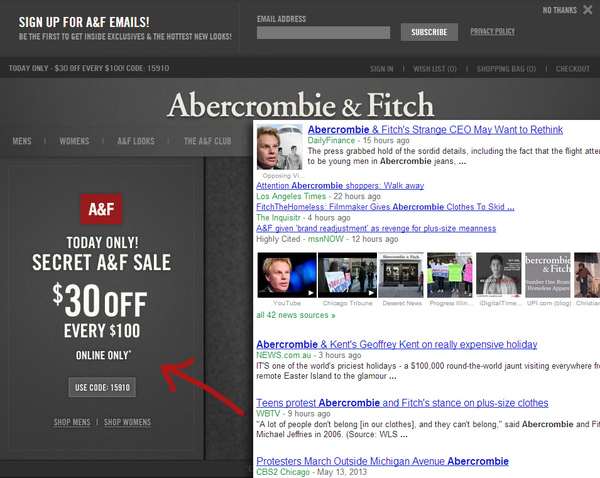The height and width of the screenshot is (478, 600).
Task: Click the red A&F logo badge
Action: (x=101, y=209)
